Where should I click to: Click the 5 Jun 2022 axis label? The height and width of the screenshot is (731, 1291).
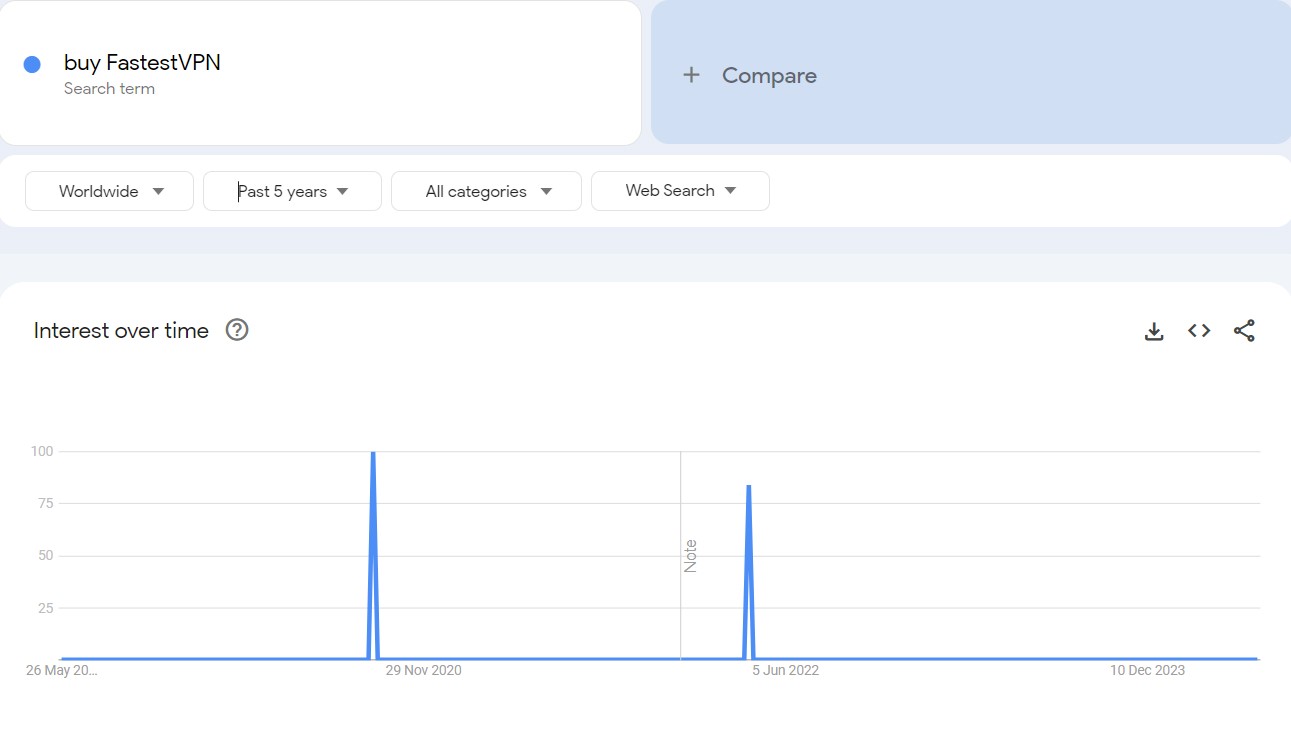786,670
